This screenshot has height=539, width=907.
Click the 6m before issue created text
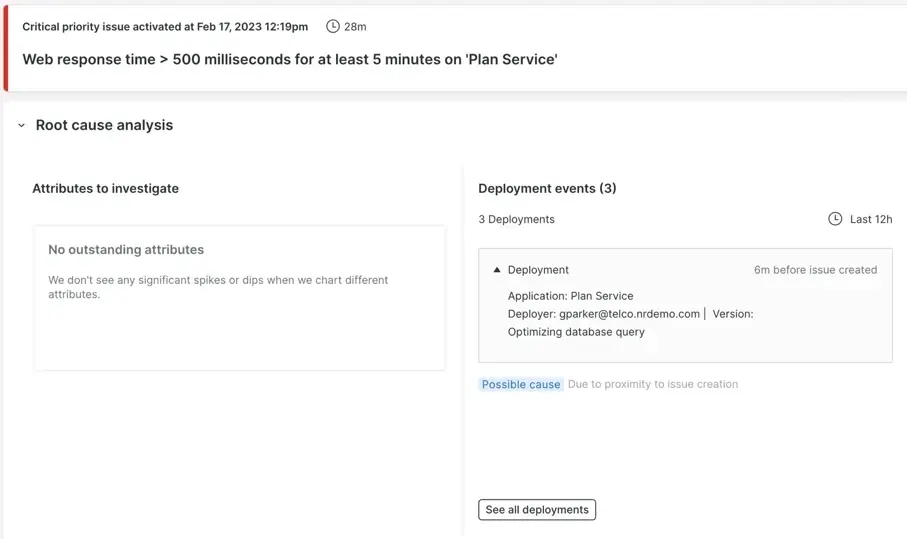[815, 270]
